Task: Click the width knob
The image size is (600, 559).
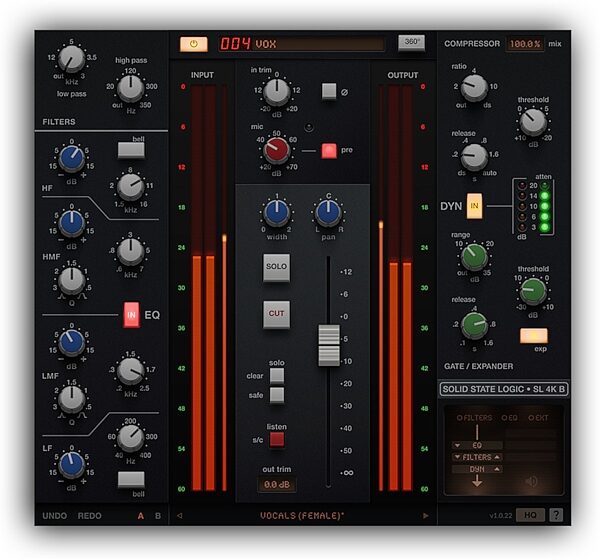Action: 277,213
